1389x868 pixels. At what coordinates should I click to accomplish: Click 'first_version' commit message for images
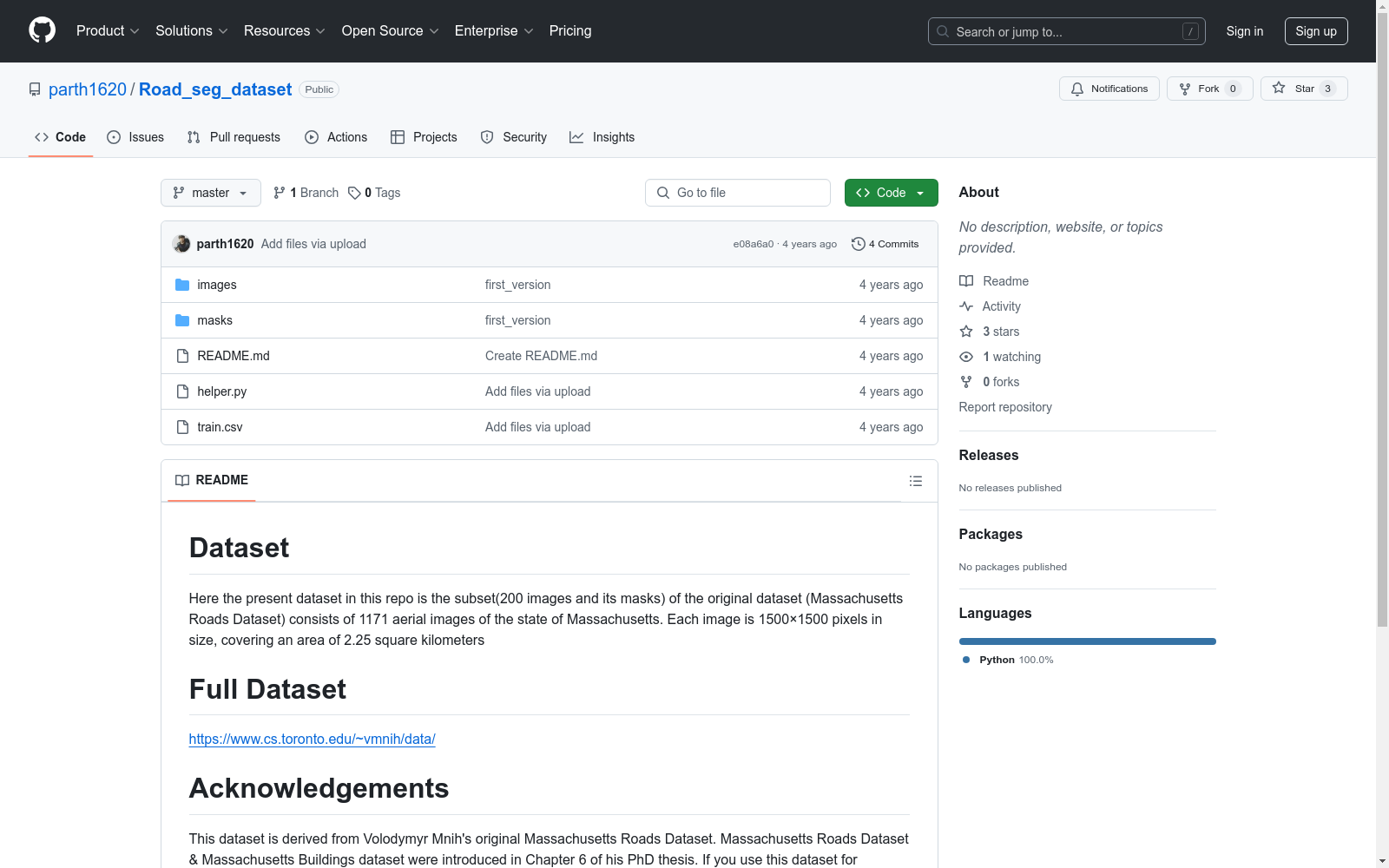click(x=518, y=285)
